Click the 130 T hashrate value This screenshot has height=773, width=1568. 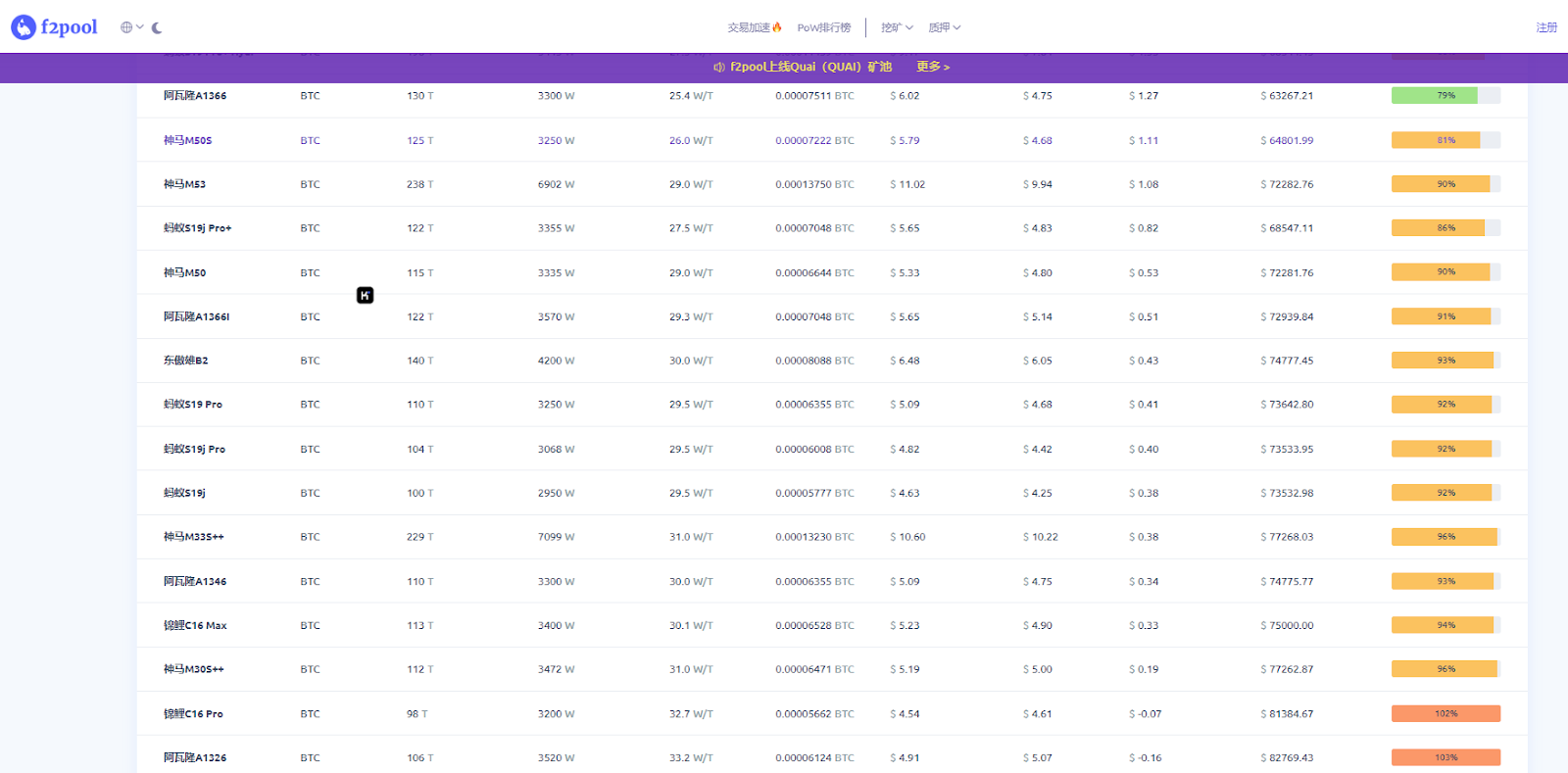(x=419, y=96)
